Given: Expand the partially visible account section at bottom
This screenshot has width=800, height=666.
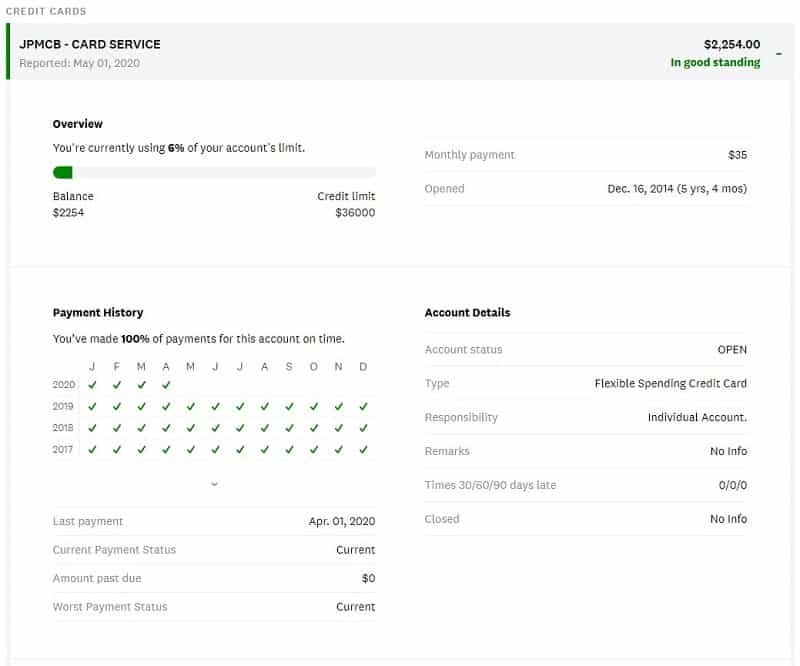Looking at the screenshot, I should (x=400, y=660).
